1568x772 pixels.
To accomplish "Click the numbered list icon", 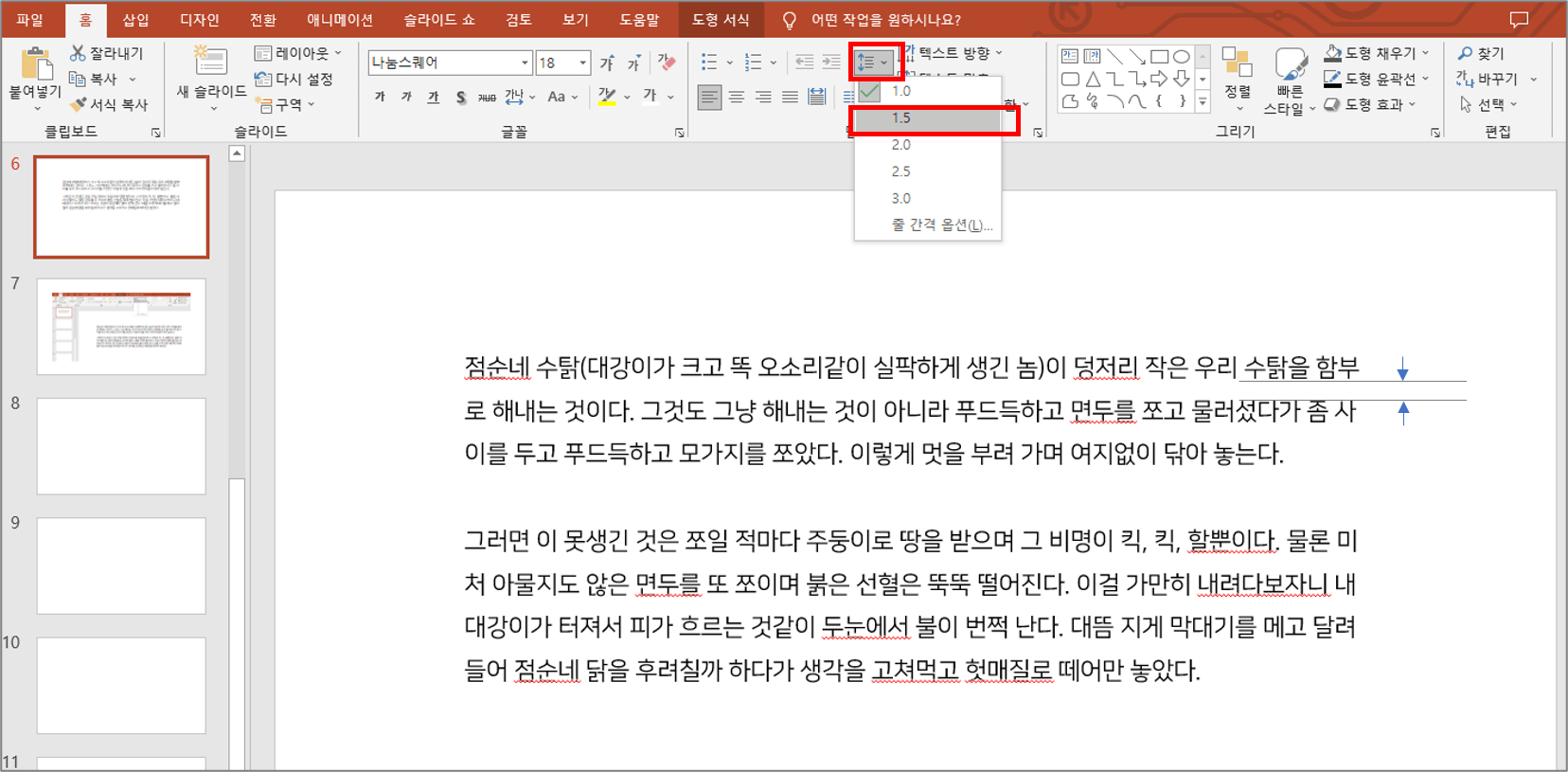I will [753, 63].
